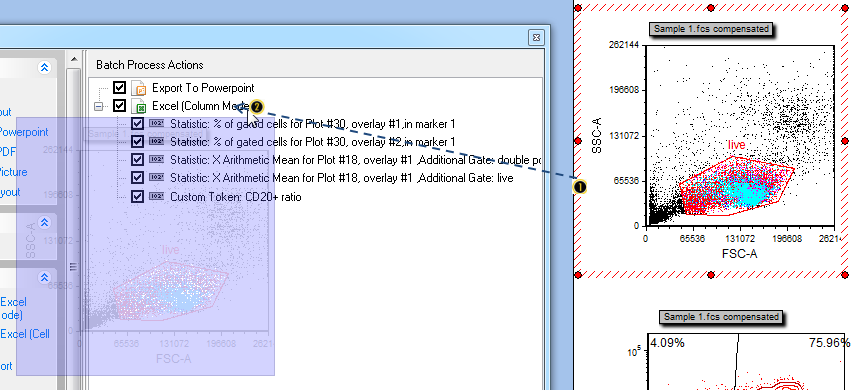
Task: Close the Batch Process dialog with the X button
Action: (x=536, y=37)
